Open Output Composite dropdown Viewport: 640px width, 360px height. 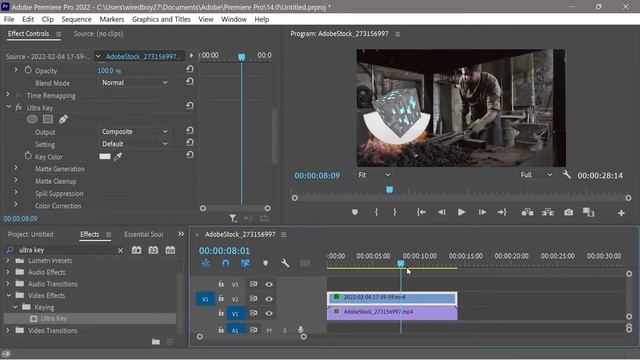pyautogui.click(x=134, y=131)
